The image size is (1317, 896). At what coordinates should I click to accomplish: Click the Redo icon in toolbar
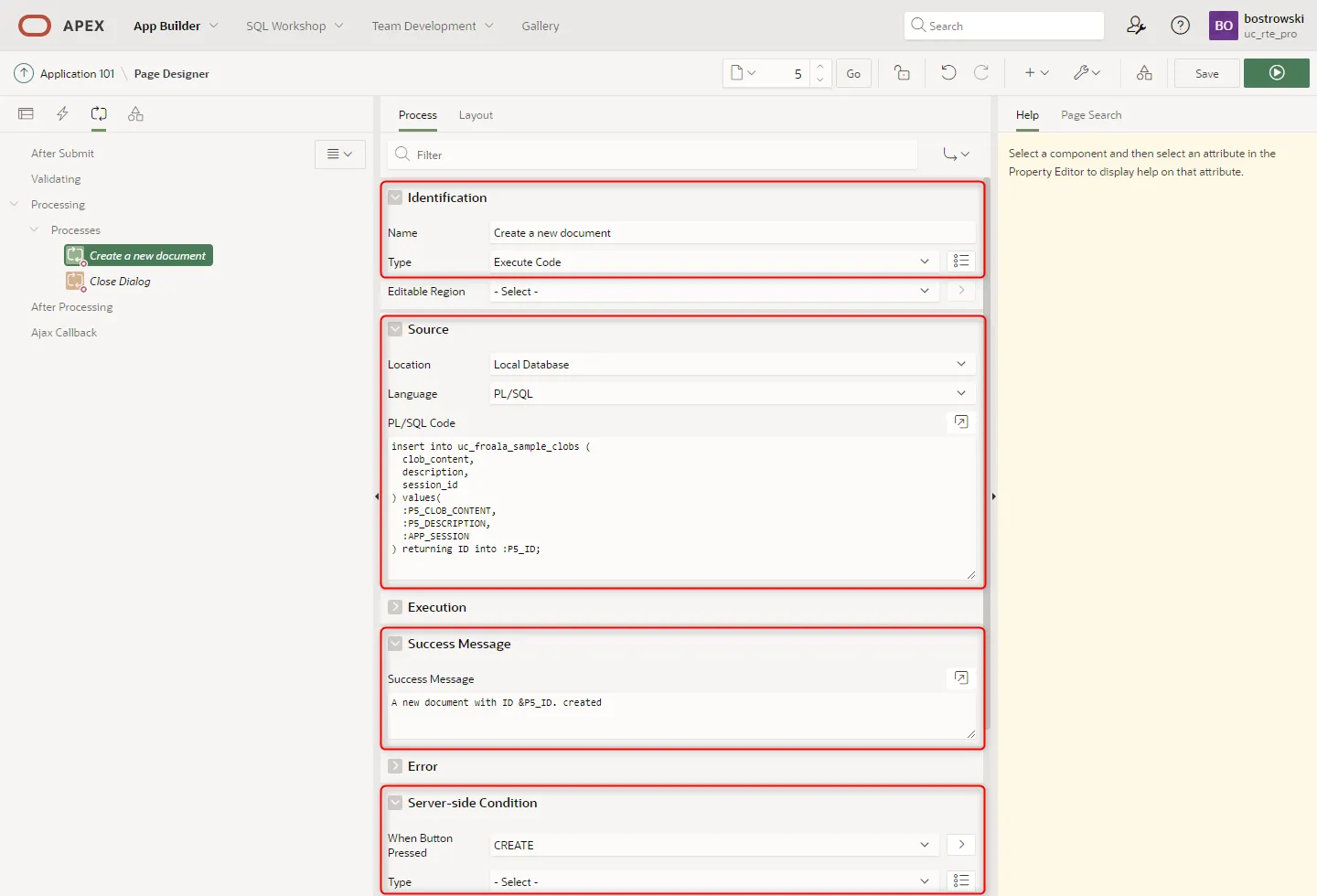(981, 73)
